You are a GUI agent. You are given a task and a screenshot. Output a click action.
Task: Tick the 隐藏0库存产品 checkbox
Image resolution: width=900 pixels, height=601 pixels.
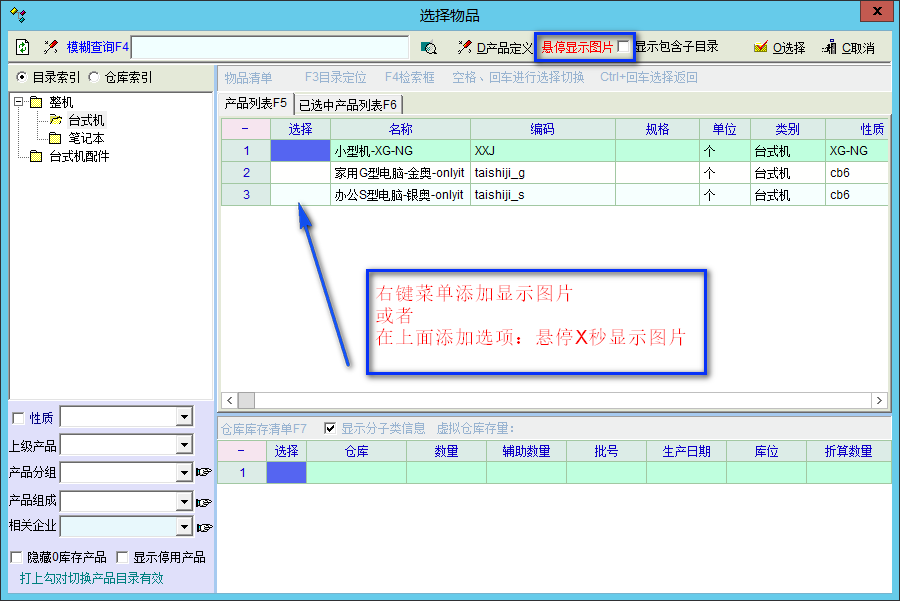pos(16,557)
